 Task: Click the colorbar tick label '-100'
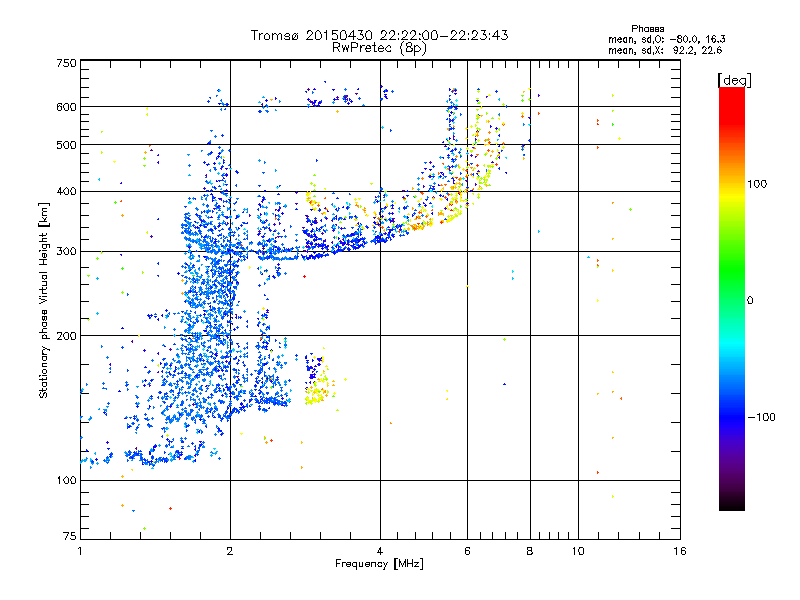762,417
